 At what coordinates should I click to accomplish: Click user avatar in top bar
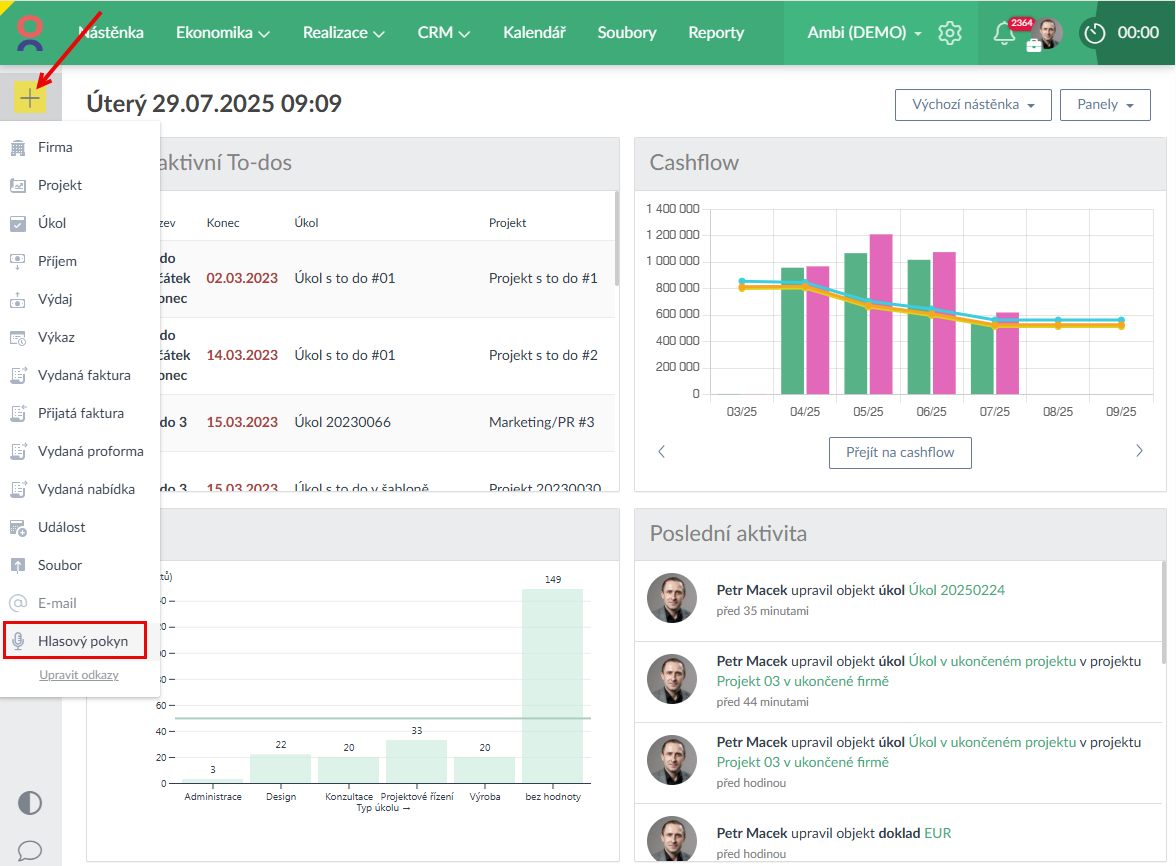point(1046,32)
